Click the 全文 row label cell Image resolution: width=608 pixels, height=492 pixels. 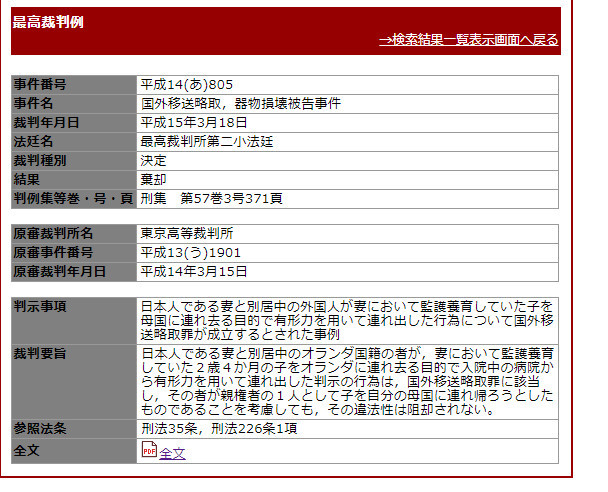coord(74,451)
